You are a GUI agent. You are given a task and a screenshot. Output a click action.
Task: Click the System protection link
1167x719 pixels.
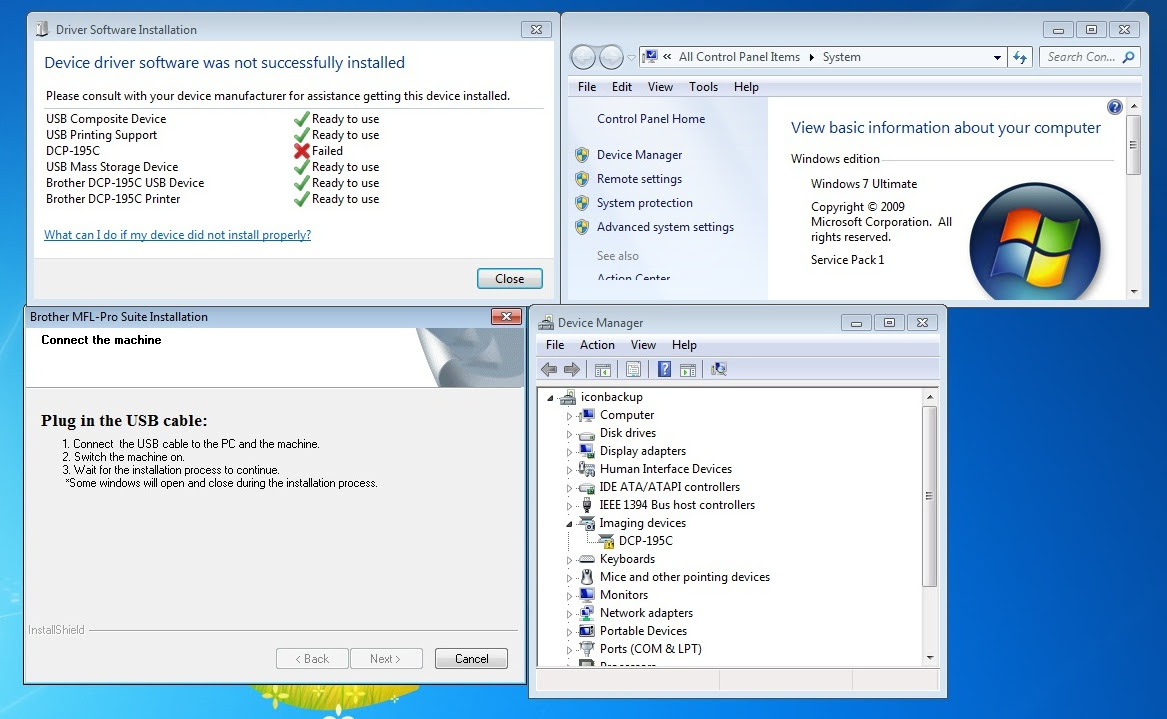pyautogui.click(x=645, y=202)
